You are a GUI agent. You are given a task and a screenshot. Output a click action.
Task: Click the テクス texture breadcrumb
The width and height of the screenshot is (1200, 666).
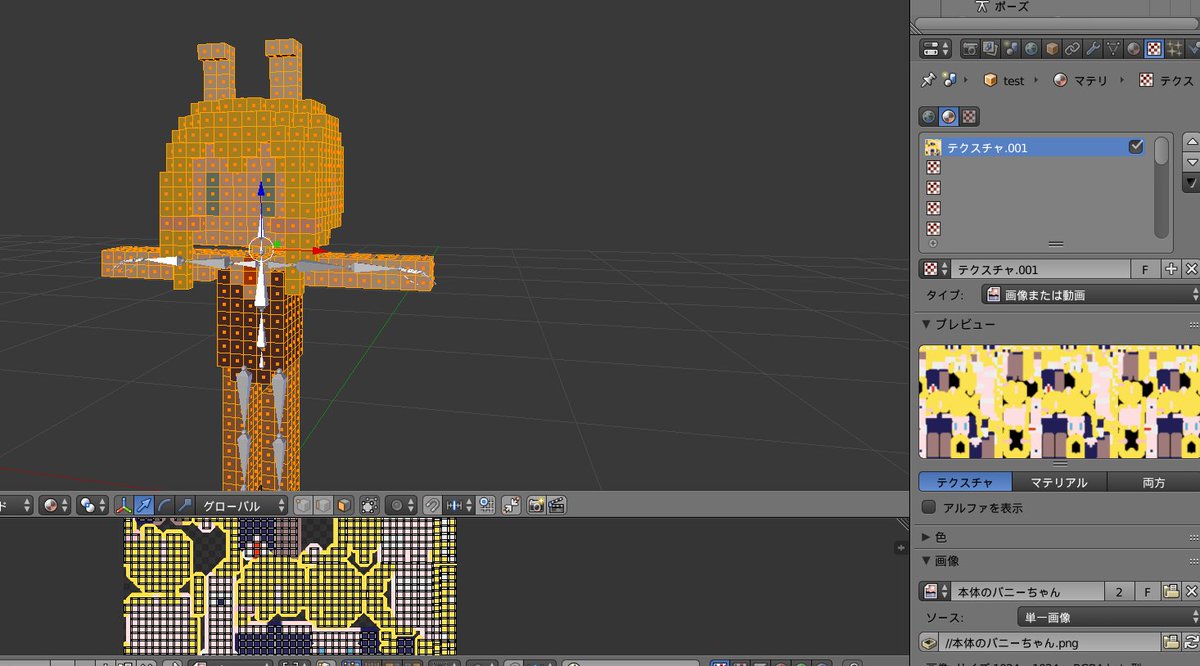pos(1166,81)
